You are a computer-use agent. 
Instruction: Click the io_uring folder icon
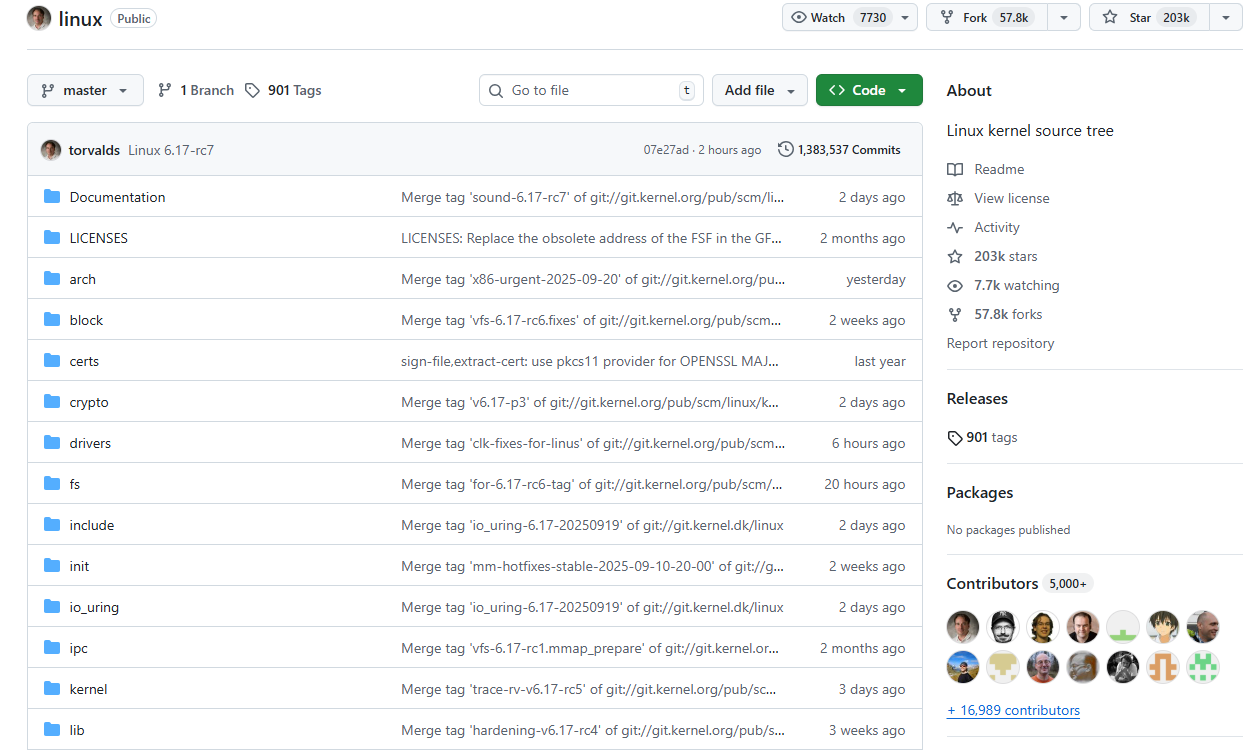click(x=52, y=607)
